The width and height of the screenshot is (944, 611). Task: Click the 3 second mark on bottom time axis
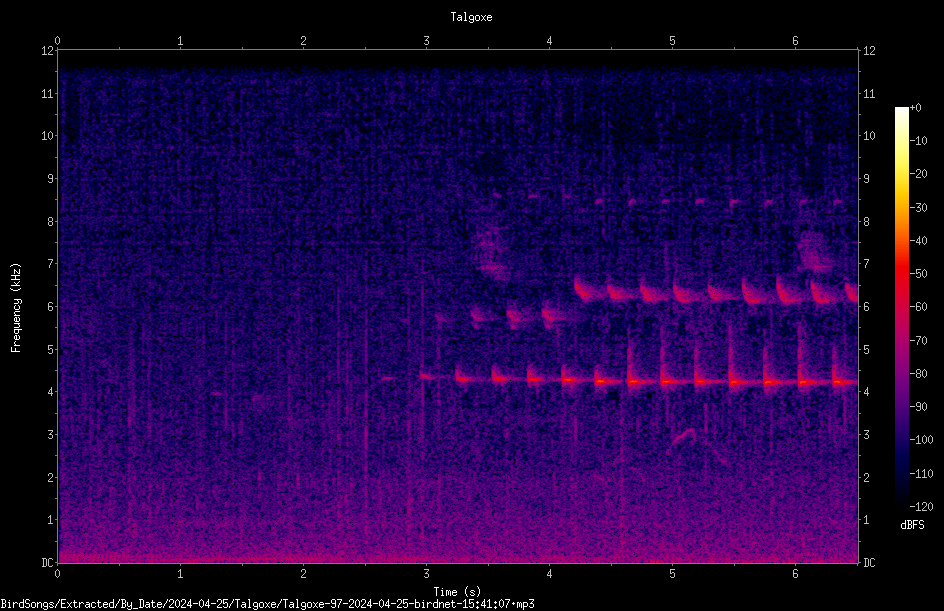(426, 574)
